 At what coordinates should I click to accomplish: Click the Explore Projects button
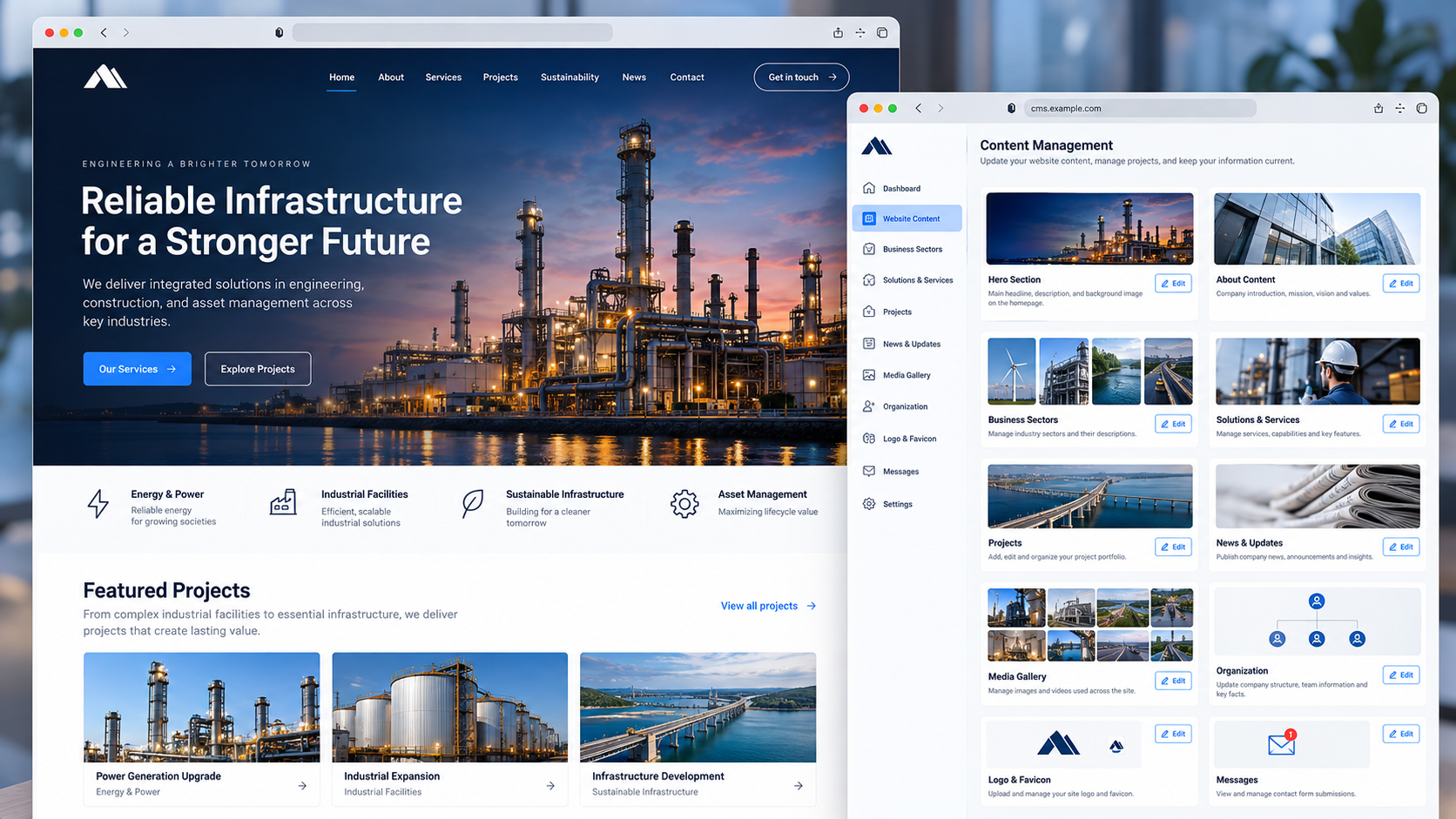coord(258,369)
